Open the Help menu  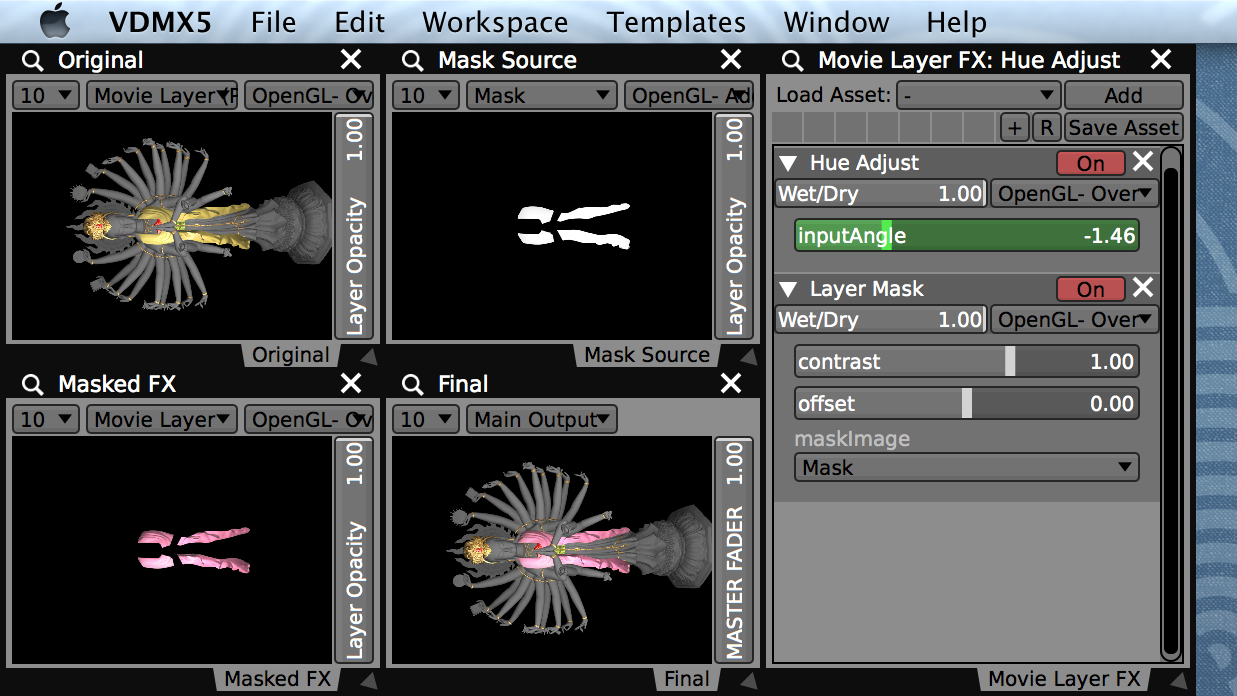click(x=956, y=22)
